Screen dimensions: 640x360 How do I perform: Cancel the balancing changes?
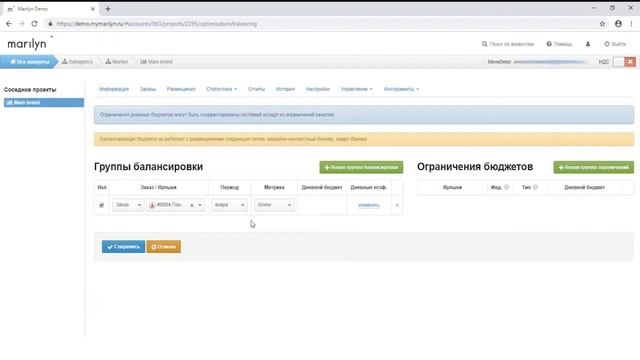click(x=164, y=247)
